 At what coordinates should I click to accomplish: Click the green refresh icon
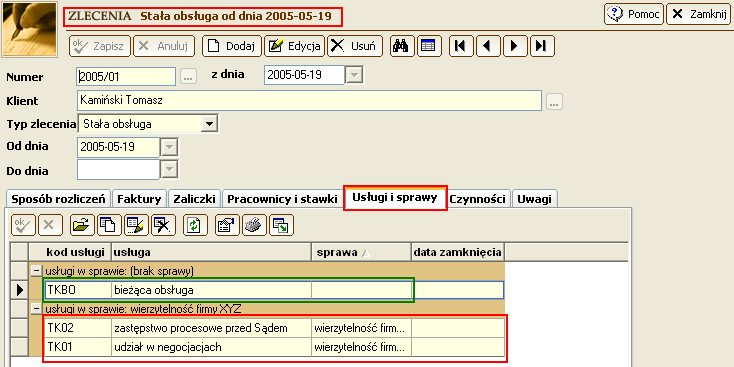coord(195,225)
